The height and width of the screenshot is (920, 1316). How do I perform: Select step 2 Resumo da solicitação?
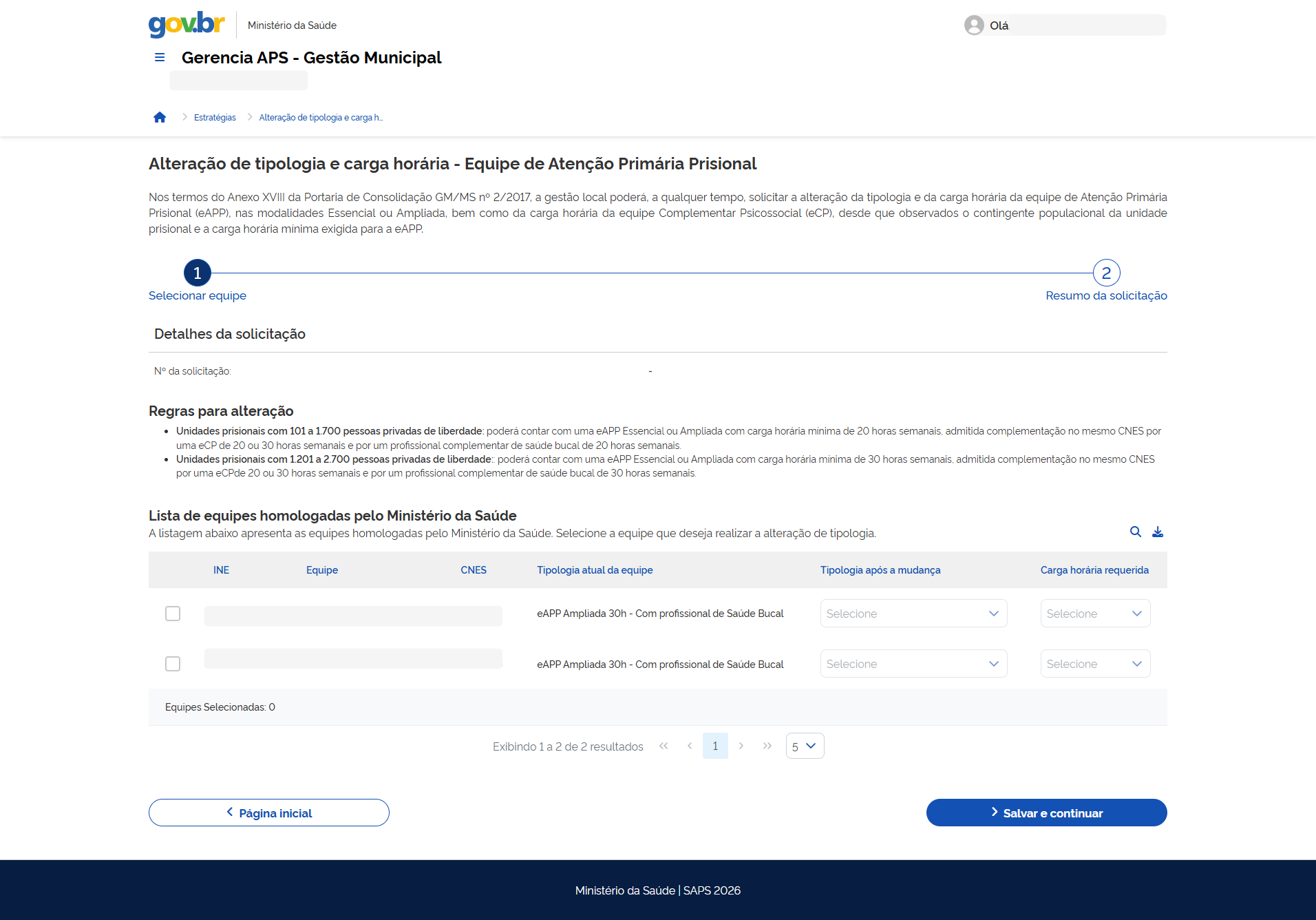[1106, 273]
